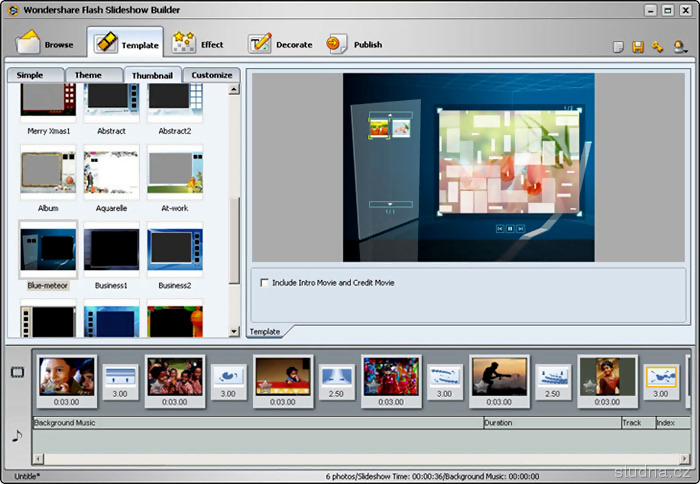
Task: Click the new project page icon
Action: coord(618,47)
